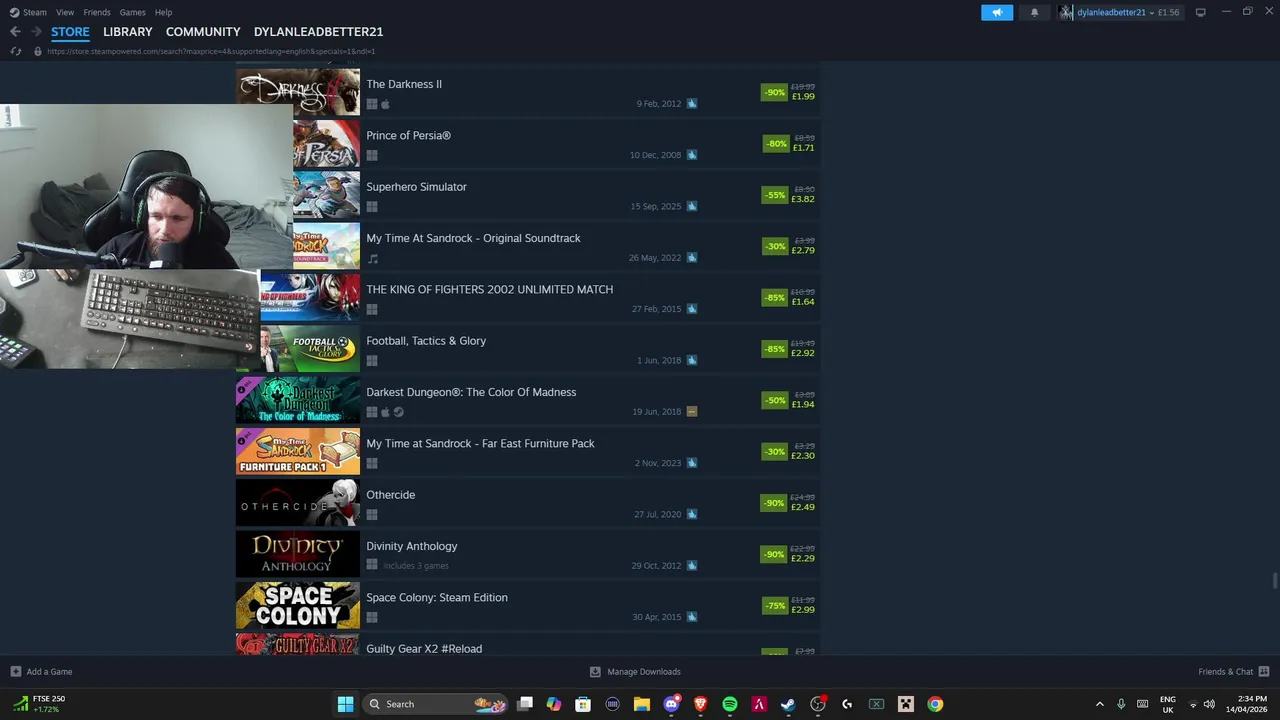Open THE KING OF FIGHTERS 2002 UNLIMITED MATCH
The image size is (1280, 720).
[x=528, y=298]
